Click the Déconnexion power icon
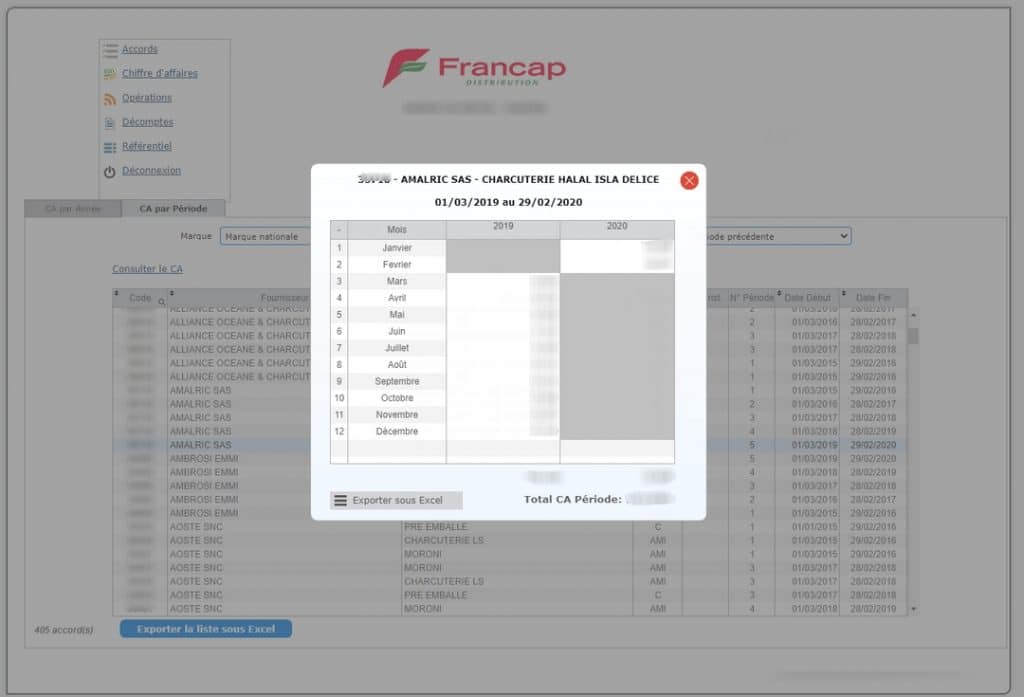This screenshot has height=697, width=1024. 110,171
